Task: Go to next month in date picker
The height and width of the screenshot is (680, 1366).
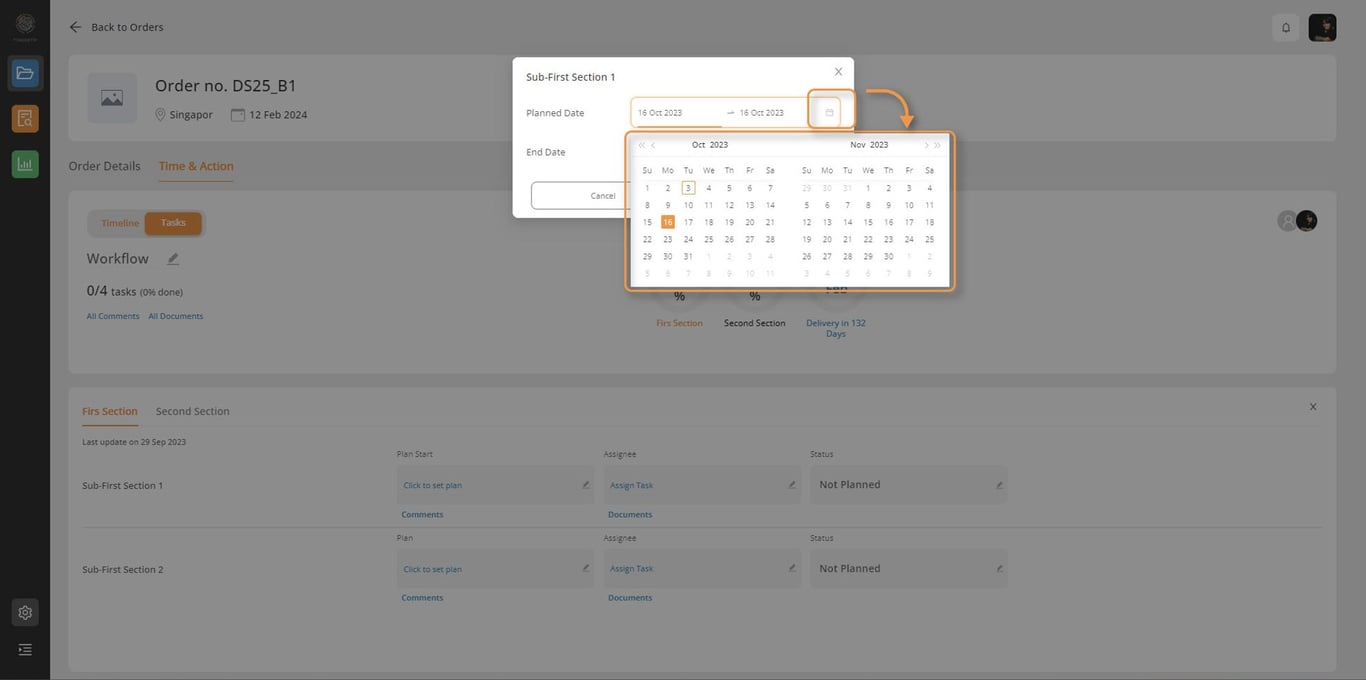Action: pyautogui.click(x=925, y=145)
